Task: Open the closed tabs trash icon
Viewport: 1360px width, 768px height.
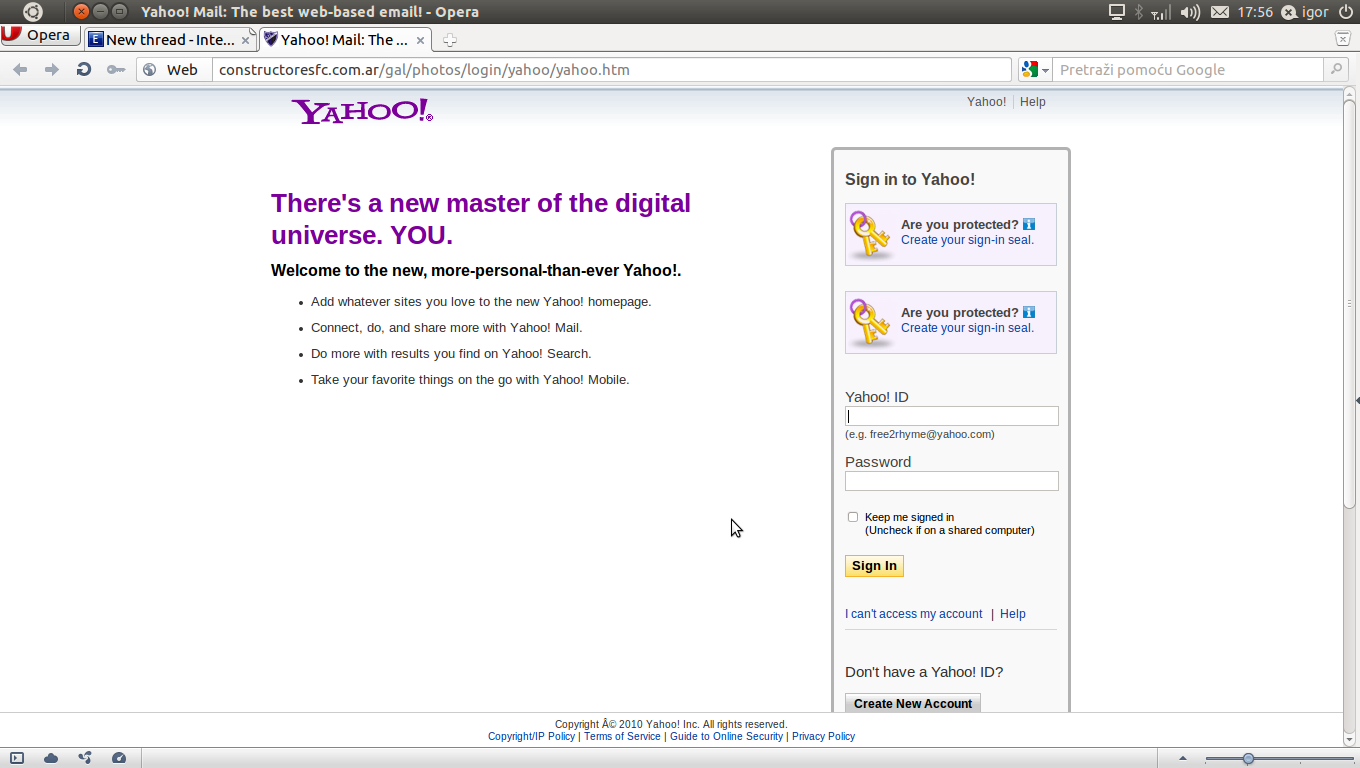Action: click(1343, 39)
